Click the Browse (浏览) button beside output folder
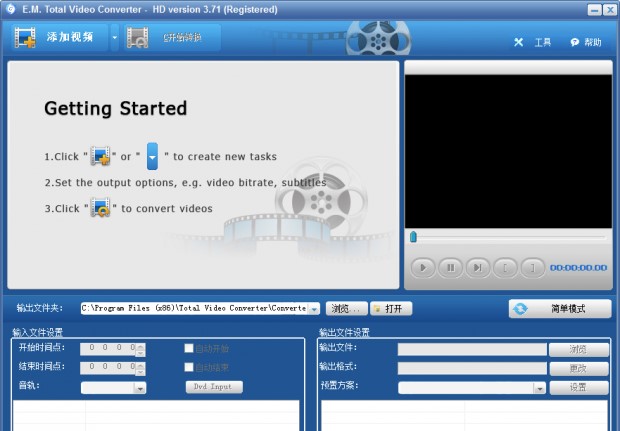The width and height of the screenshot is (620, 431). [346, 309]
